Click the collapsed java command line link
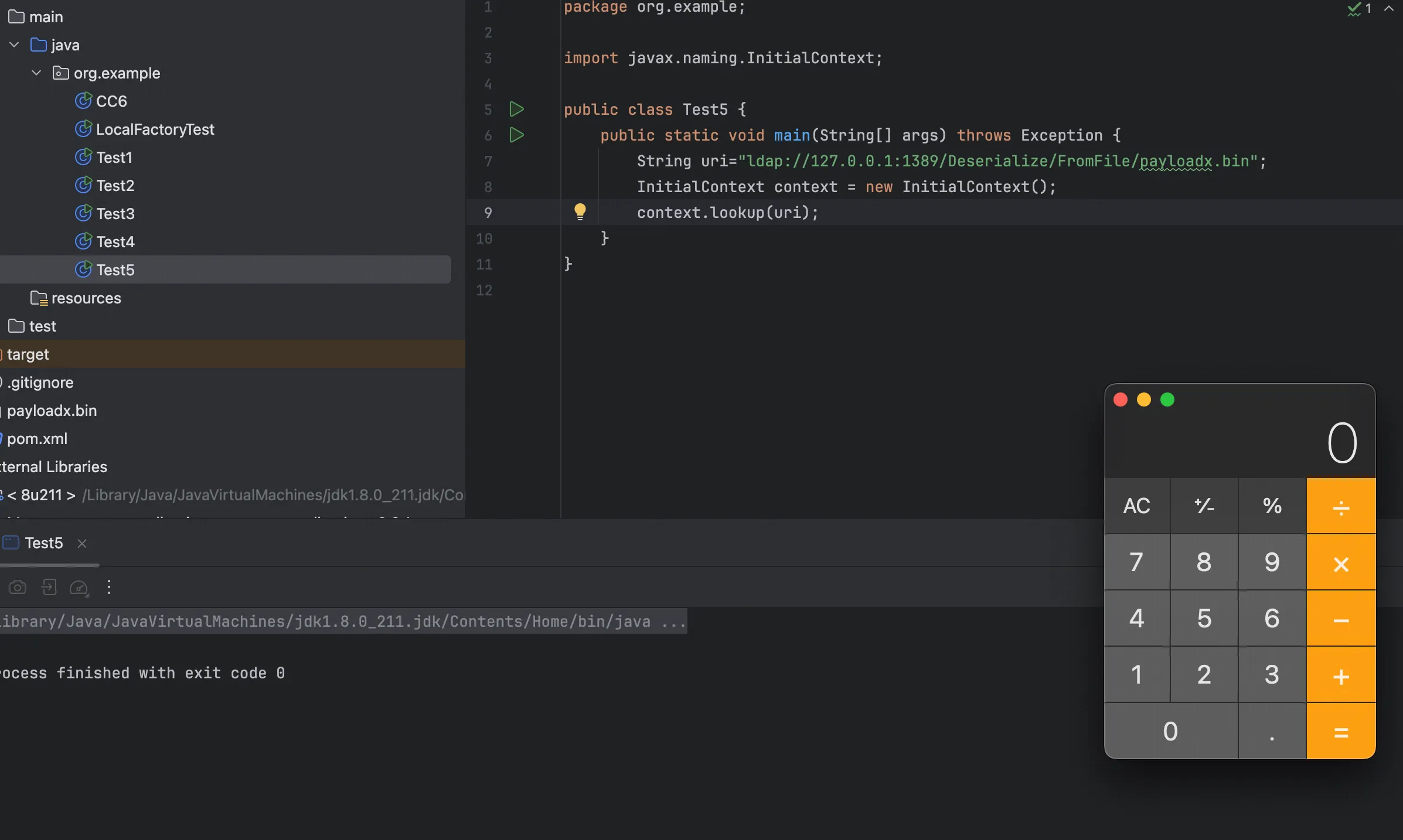 point(343,622)
